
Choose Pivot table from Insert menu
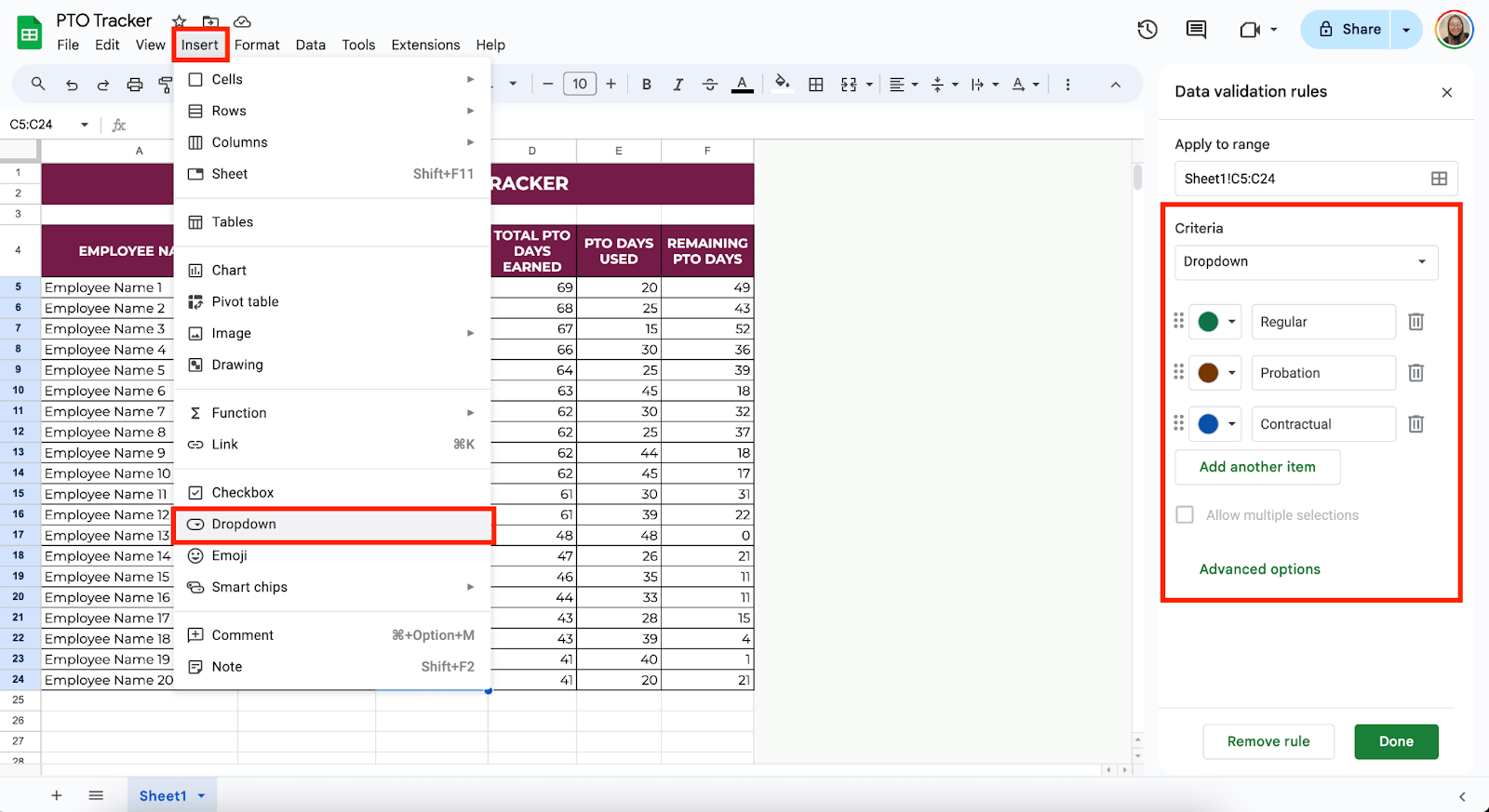(x=245, y=302)
